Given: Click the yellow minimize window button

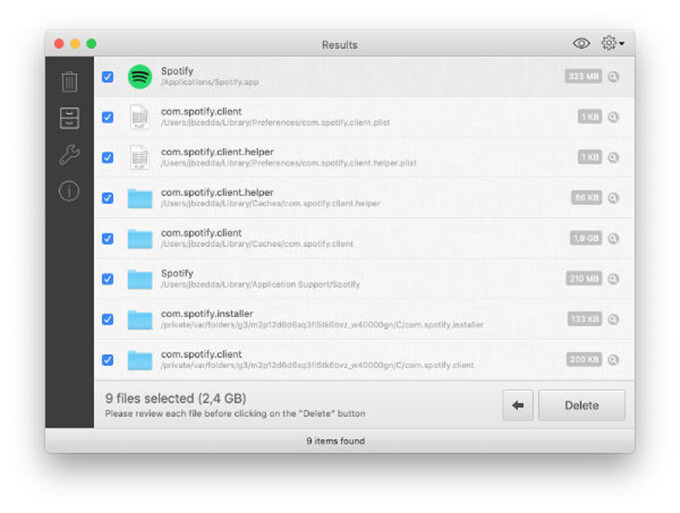Looking at the screenshot, I should pos(75,44).
